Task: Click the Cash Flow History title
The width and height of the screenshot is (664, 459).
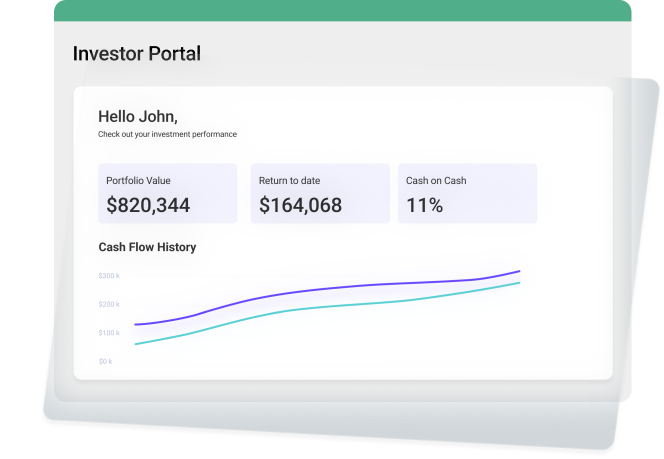Action: coord(147,247)
